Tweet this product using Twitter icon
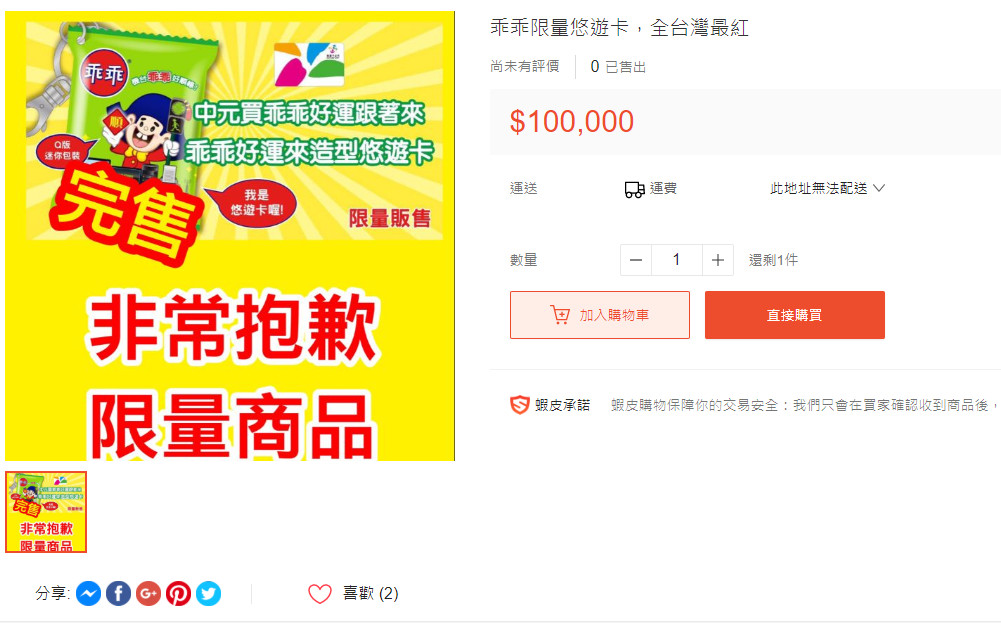Viewport: 1001px width, 623px height. point(208,594)
